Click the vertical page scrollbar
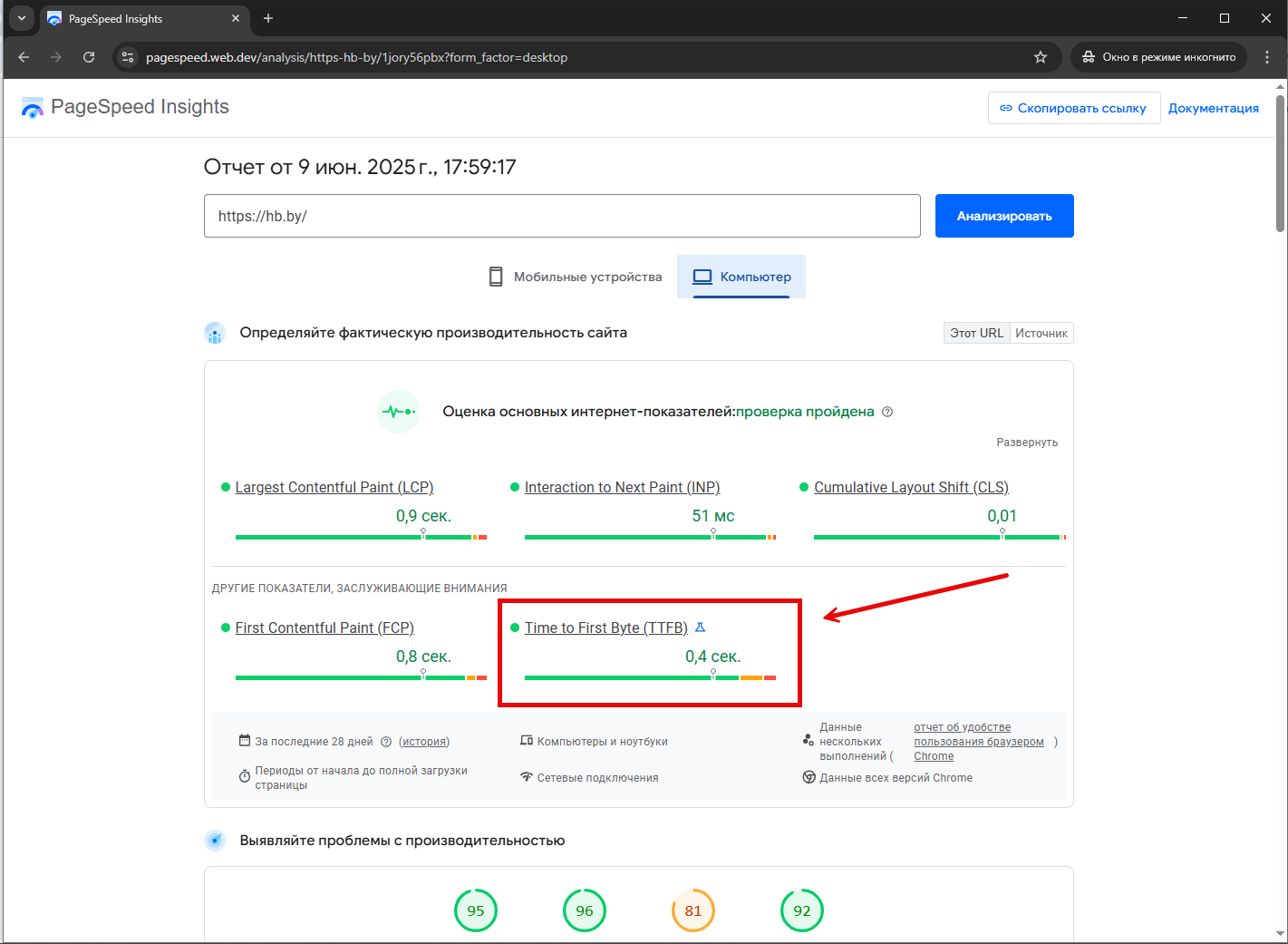Viewport: 1288px width, 944px height. (1280, 163)
